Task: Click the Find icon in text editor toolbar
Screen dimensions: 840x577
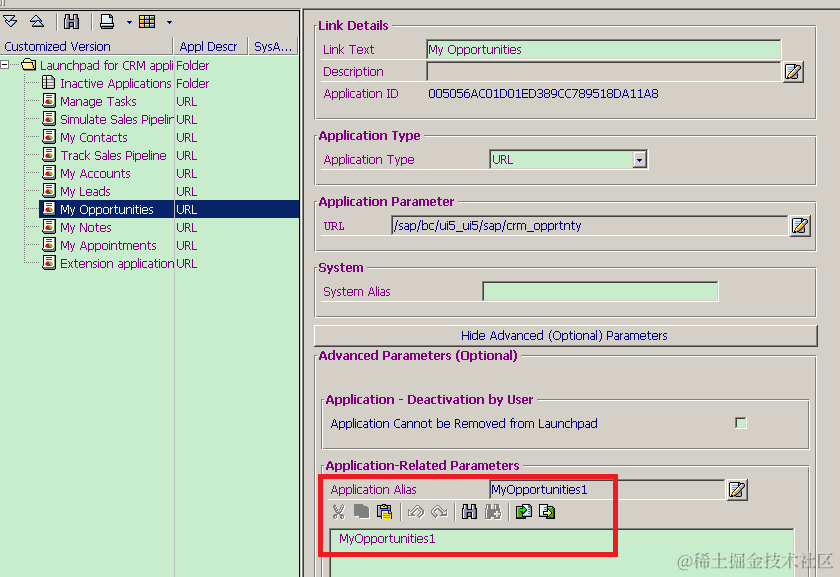Action: (x=469, y=512)
